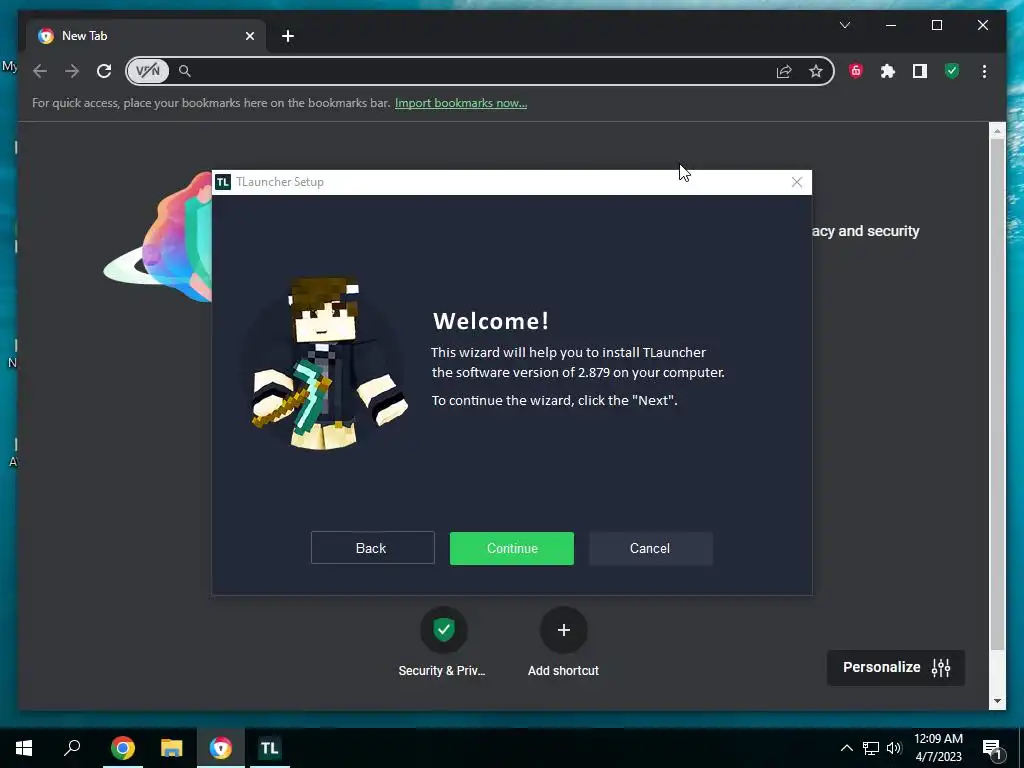This screenshot has height=768, width=1024.
Task: Click the TL logo in setup title bar
Action: point(223,182)
